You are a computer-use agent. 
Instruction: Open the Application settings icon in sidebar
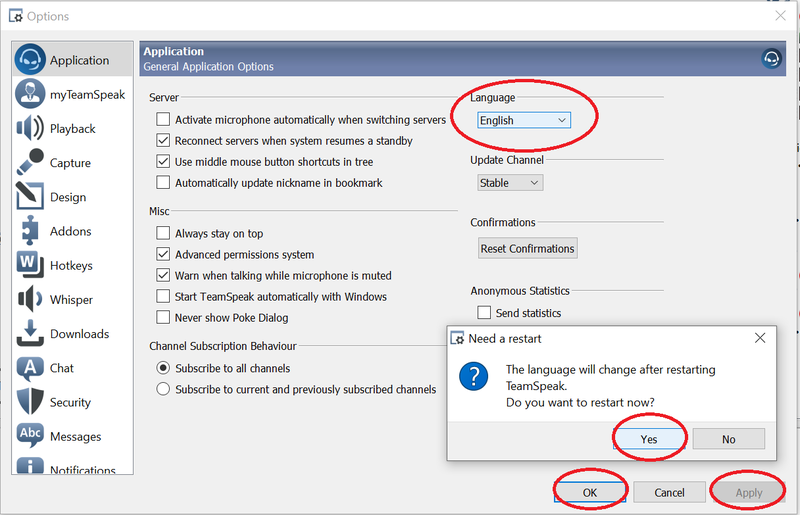30,60
